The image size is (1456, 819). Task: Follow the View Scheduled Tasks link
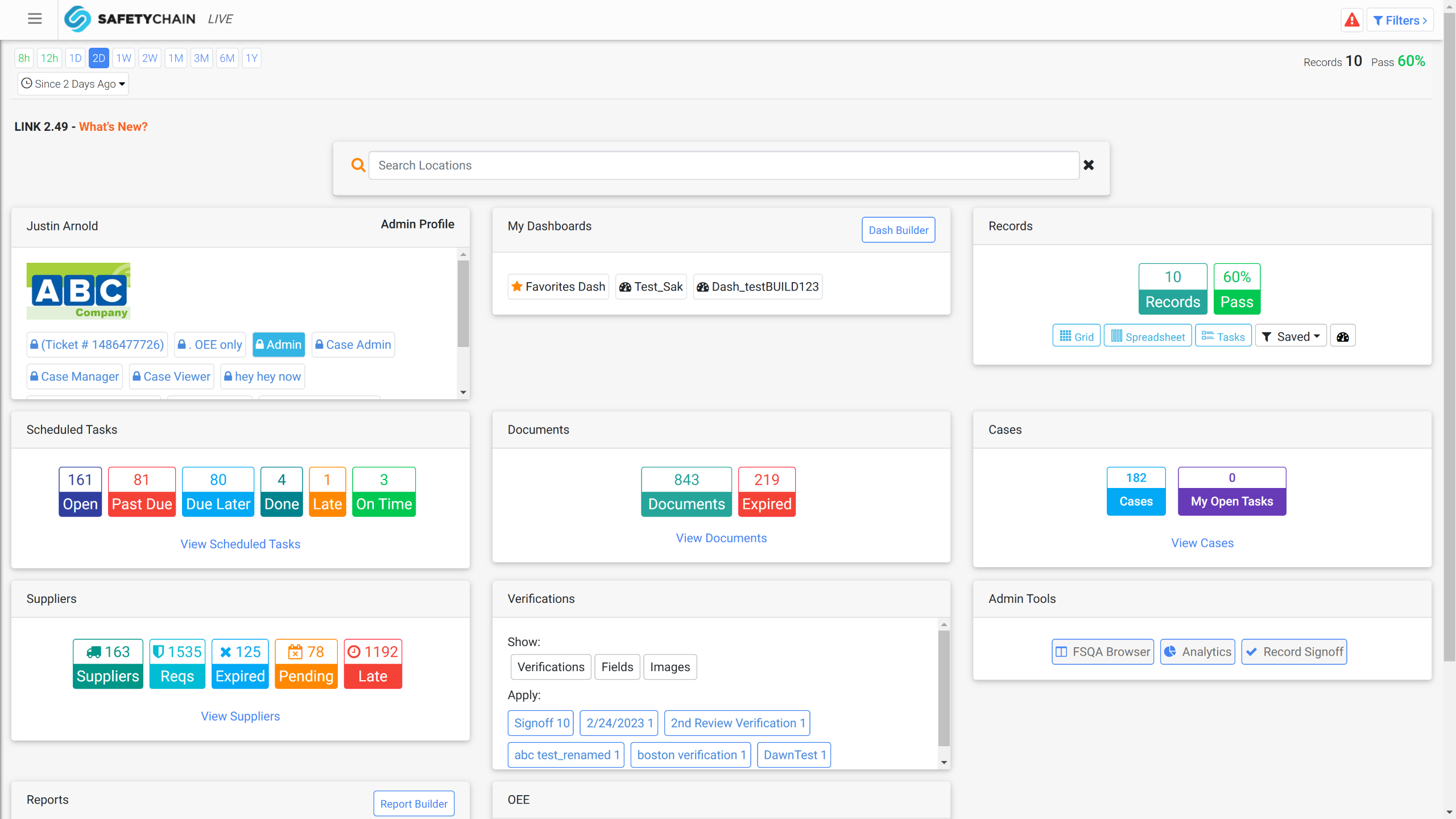[240, 544]
